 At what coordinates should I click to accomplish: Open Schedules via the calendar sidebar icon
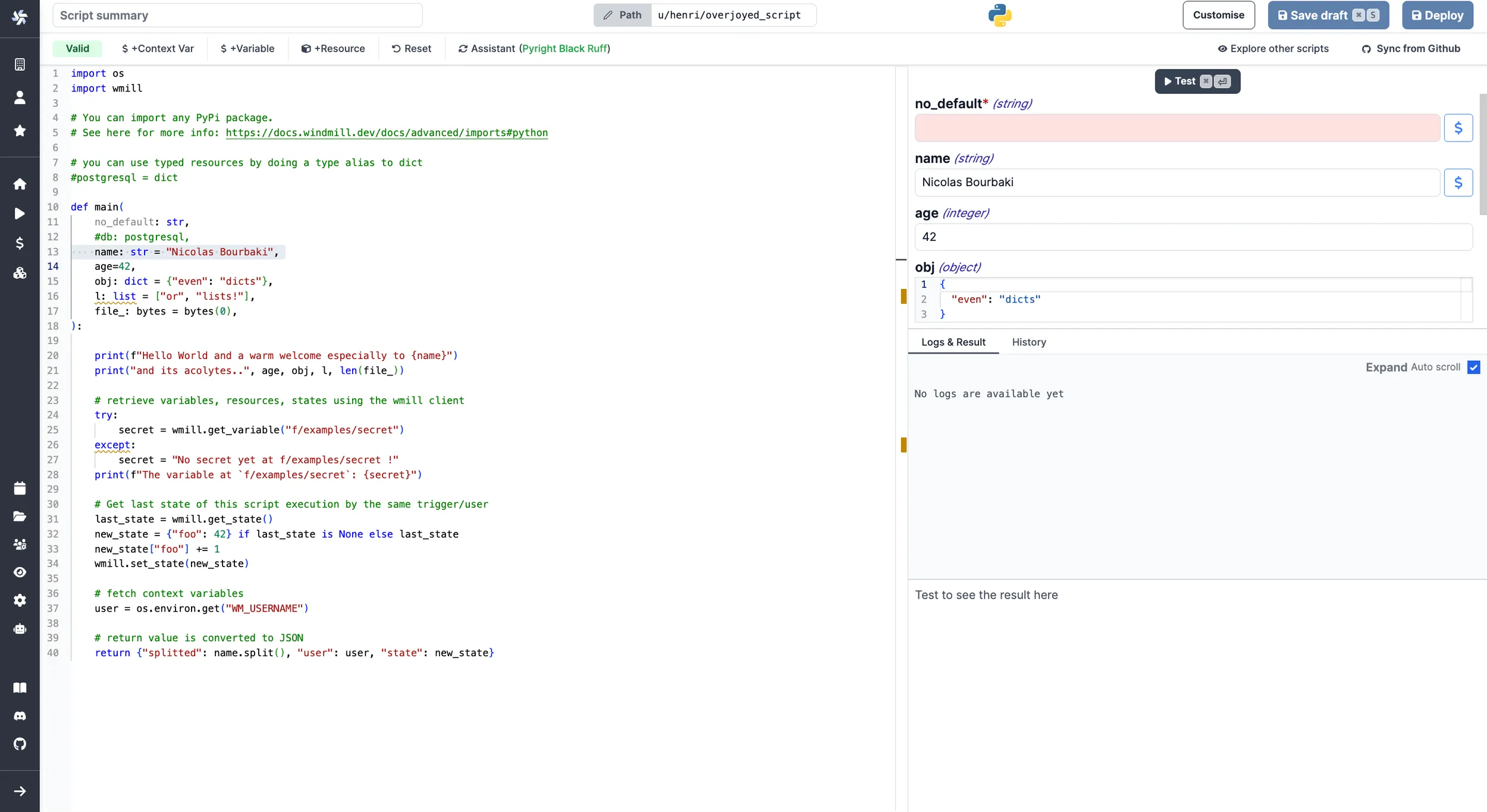click(x=20, y=487)
